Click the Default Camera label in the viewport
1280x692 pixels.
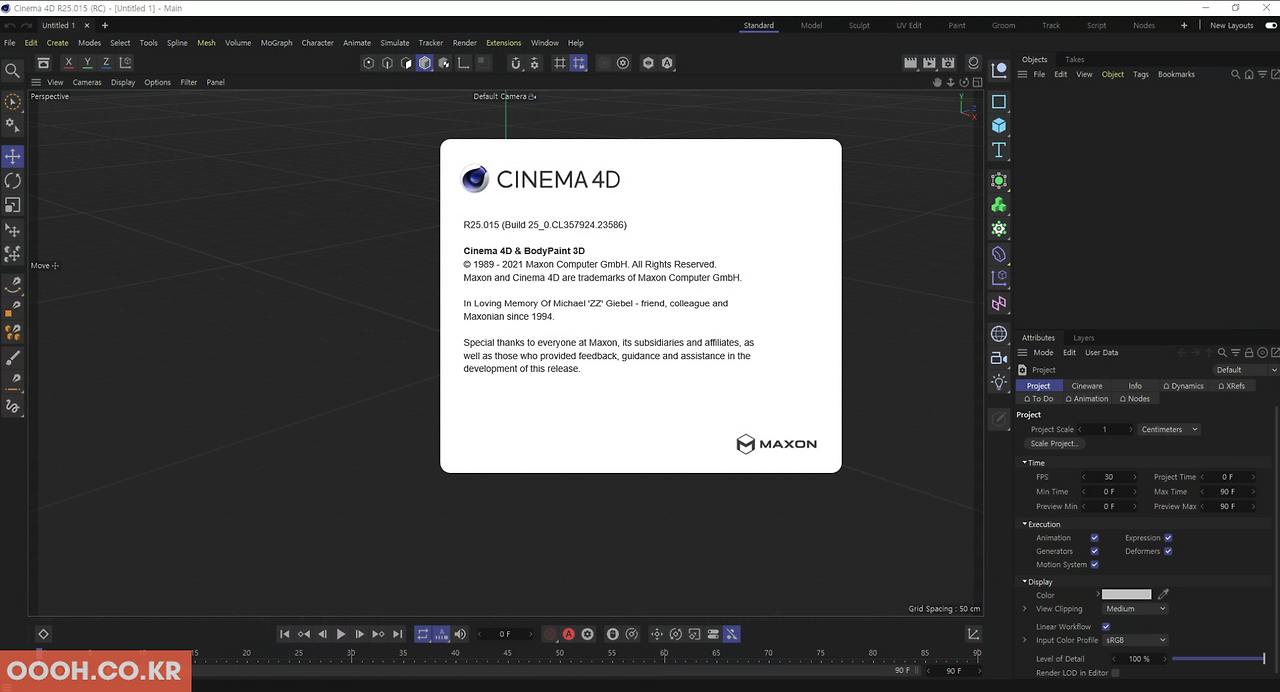(500, 96)
